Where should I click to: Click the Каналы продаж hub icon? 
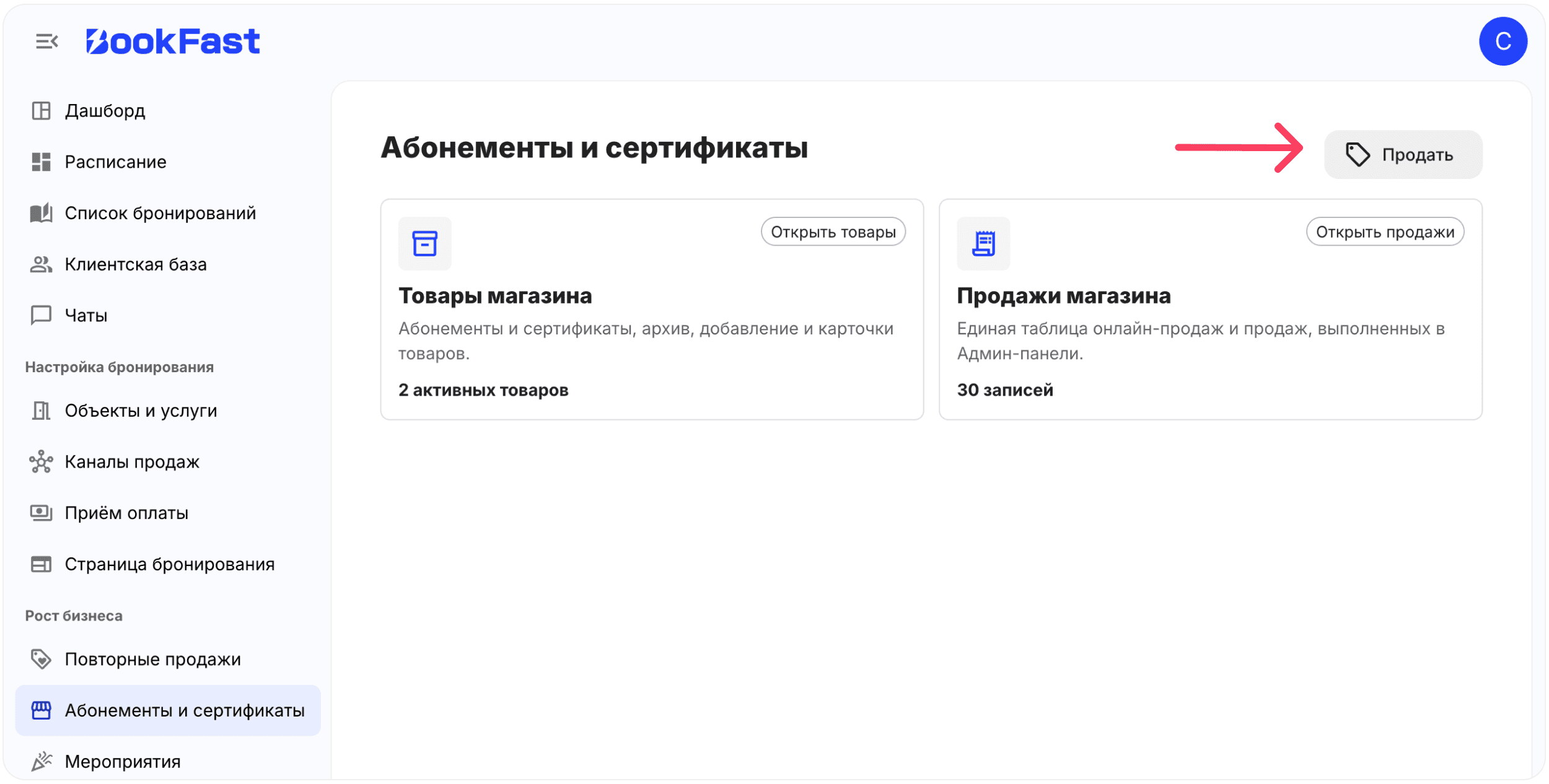(x=41, y=462)
